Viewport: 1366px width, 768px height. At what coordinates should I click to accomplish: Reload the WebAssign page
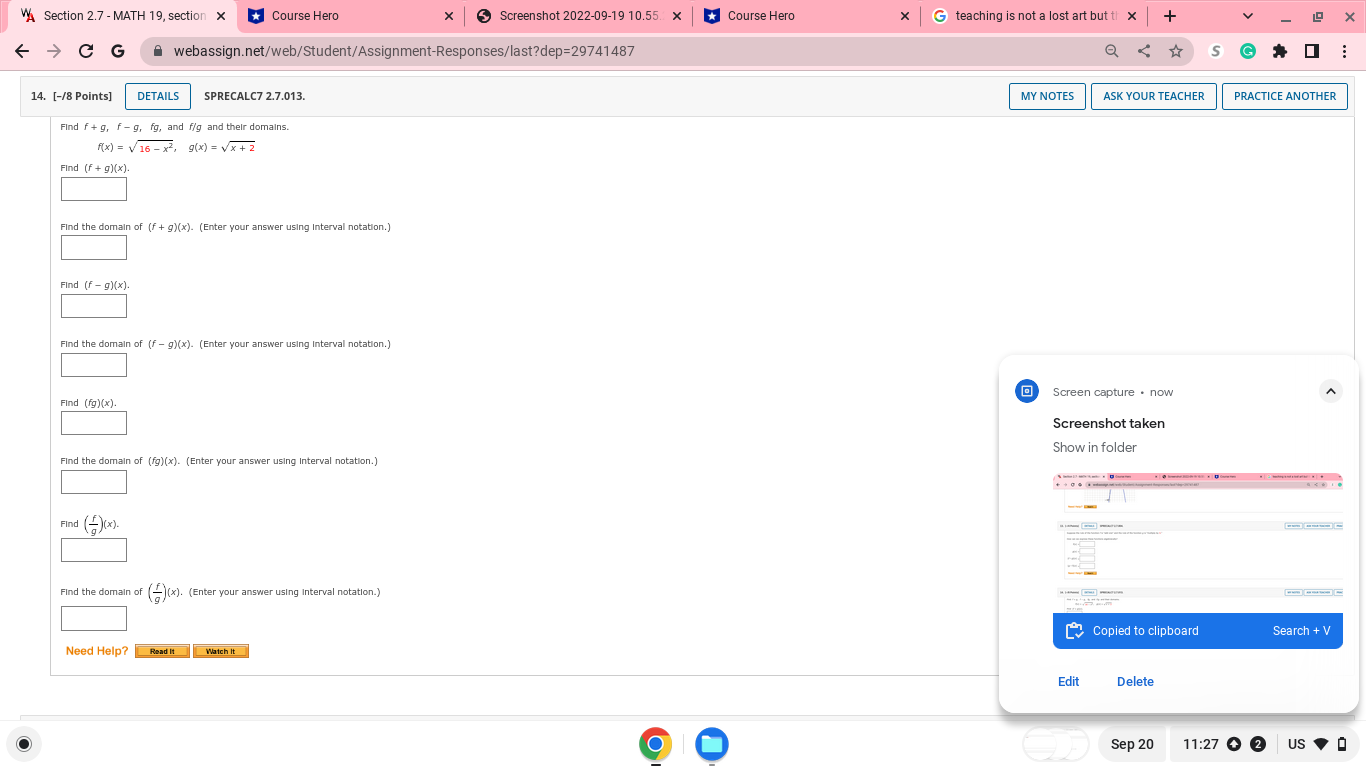[86, 51]
